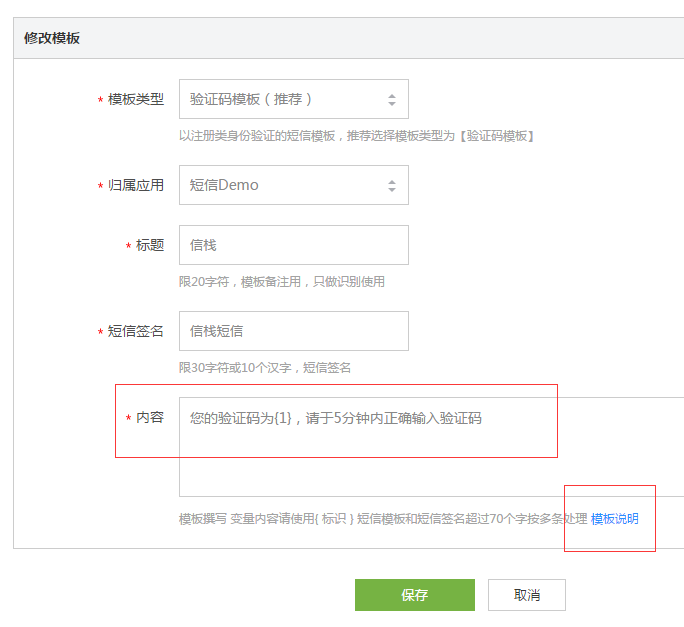Click the 内容 field label
Screen dimensions: 684x627
click(x=150, y=418)
